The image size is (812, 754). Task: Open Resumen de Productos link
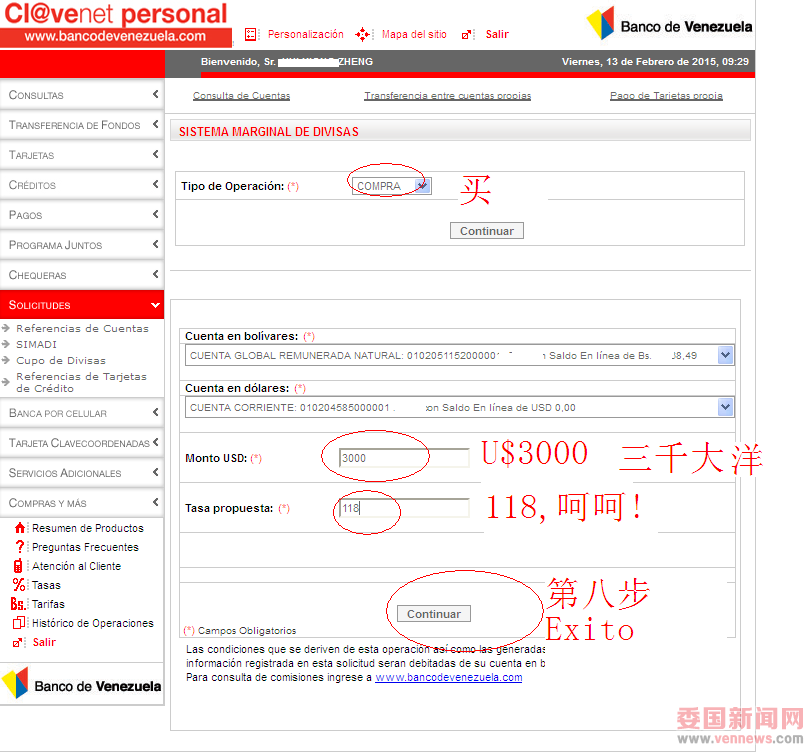coord(88,528)
